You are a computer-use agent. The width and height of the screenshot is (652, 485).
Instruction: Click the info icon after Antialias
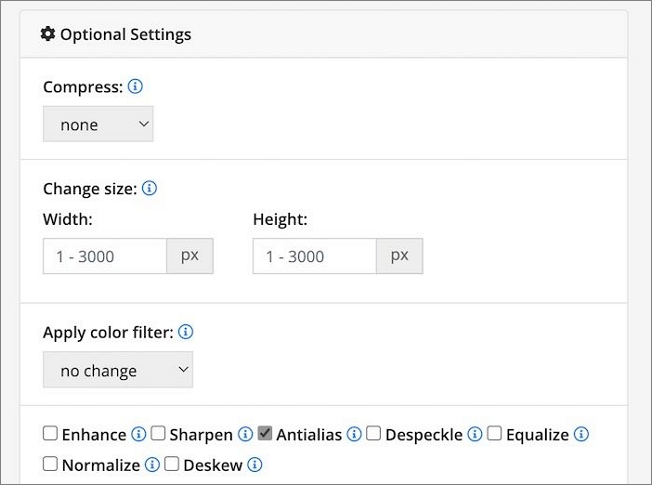click(x=354, y=435)
